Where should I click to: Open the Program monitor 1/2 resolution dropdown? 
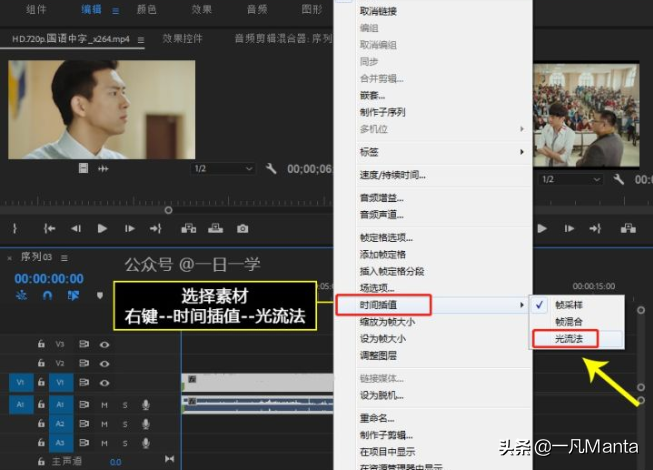point(571,179)
